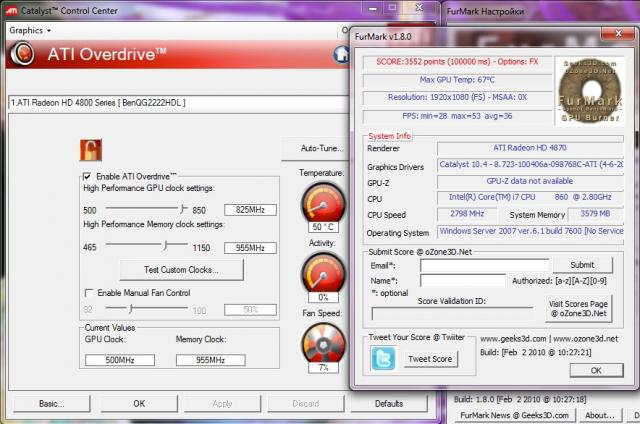The height and width of the screenshot is (424, 640).
Task: Click the fan speed slider handle
Action: (131, 309)
